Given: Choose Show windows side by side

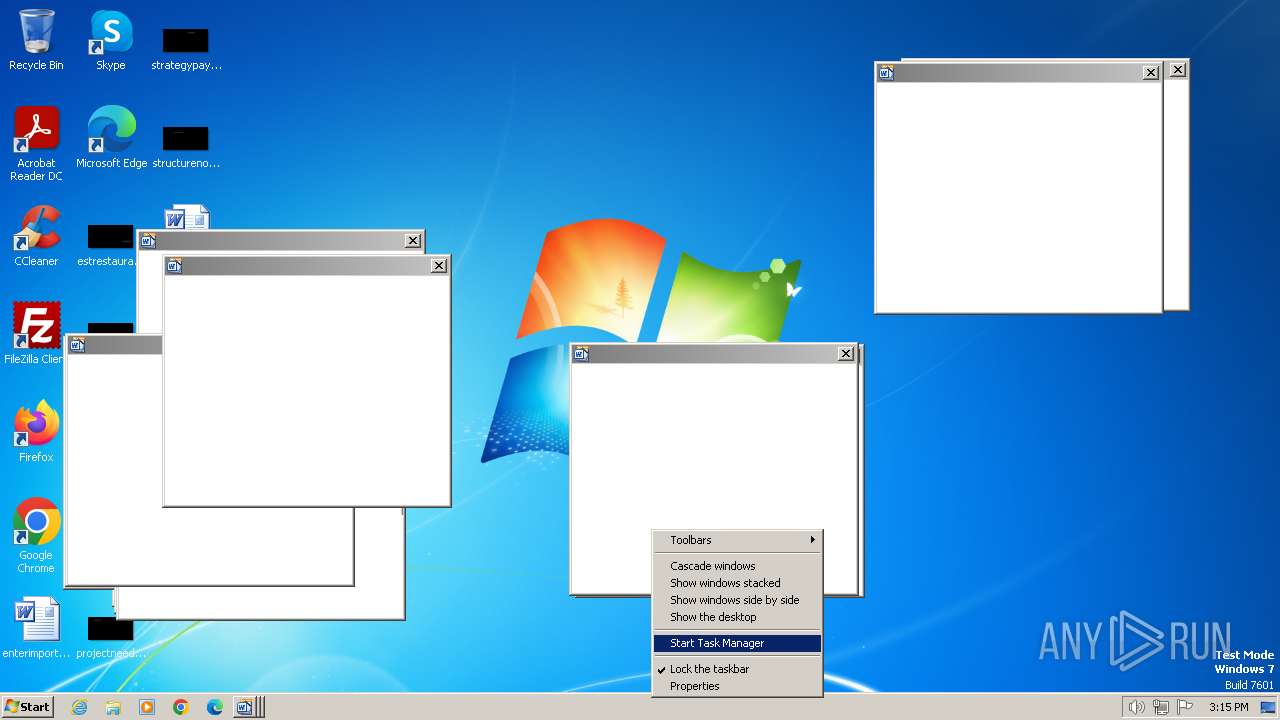Looking at the screenshot, I should [737, 600].
